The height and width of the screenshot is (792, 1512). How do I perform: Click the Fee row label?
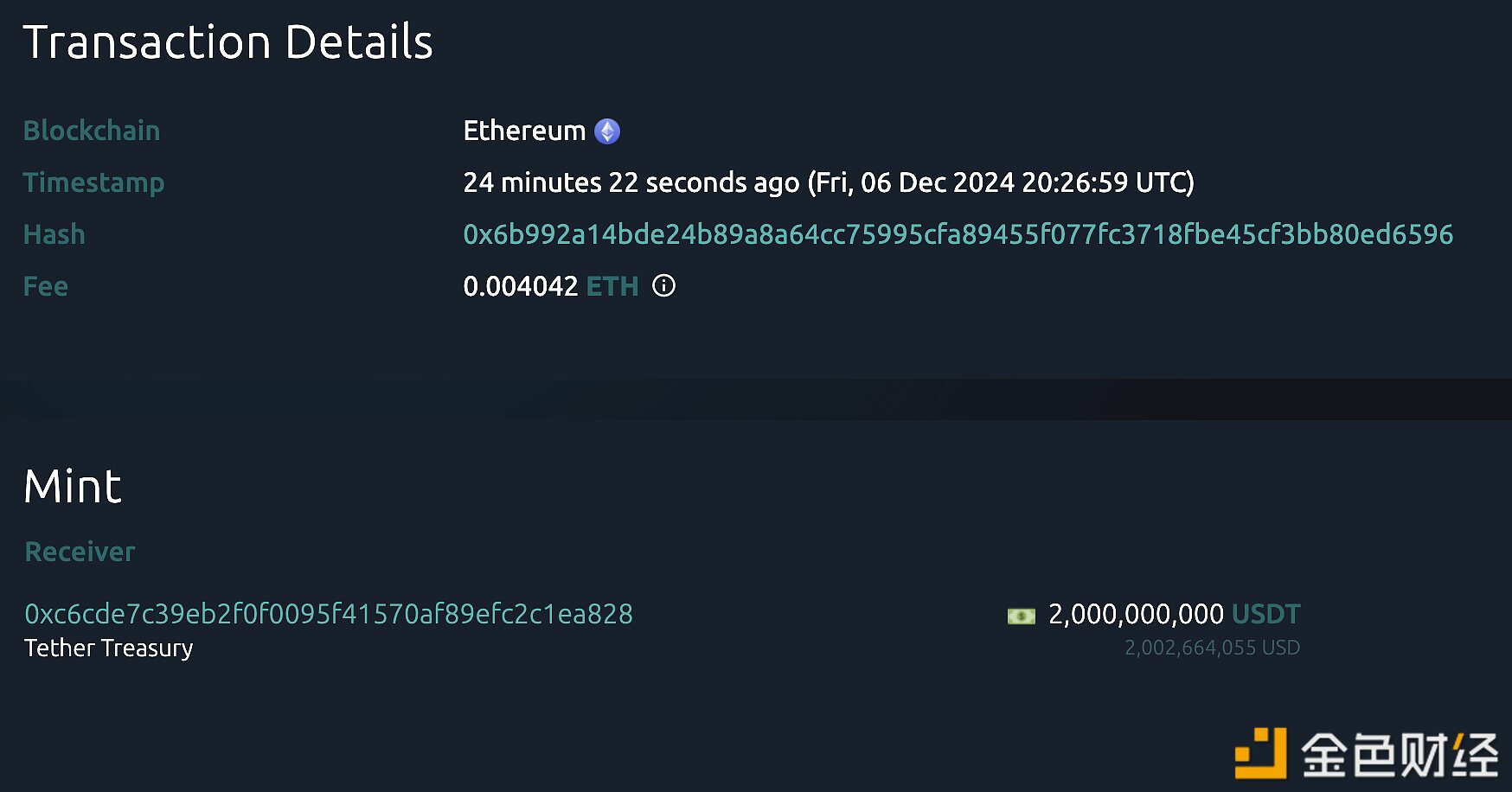[x=45, y=285]
